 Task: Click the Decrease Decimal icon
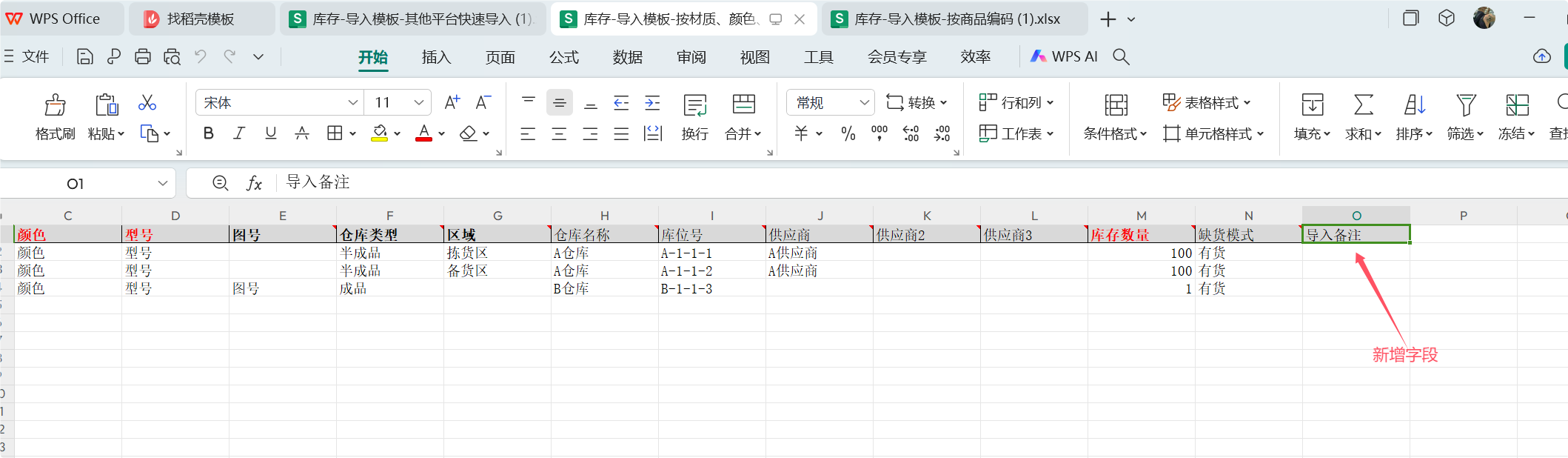pos(942,133)
